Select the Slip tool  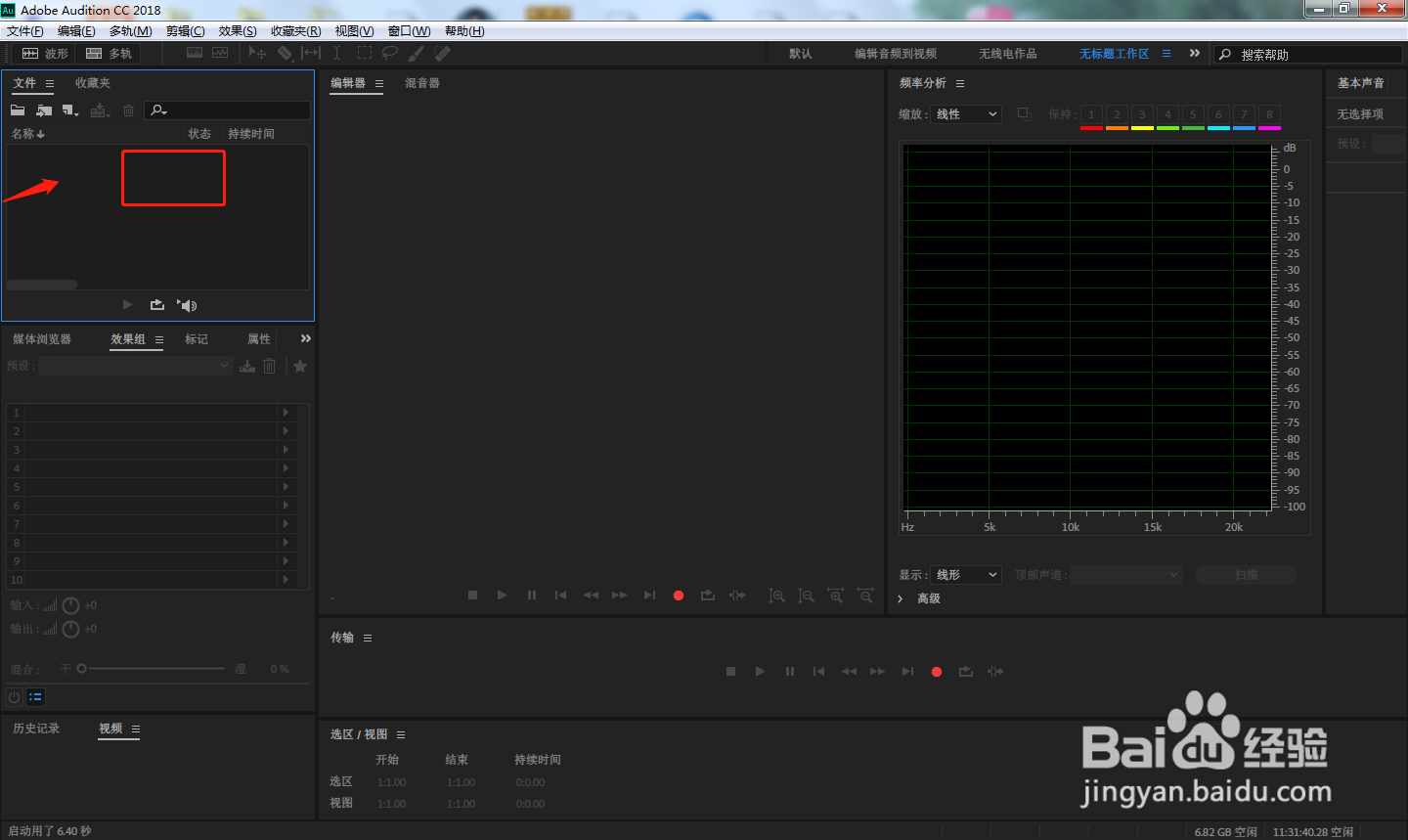(x=311, y=53)
